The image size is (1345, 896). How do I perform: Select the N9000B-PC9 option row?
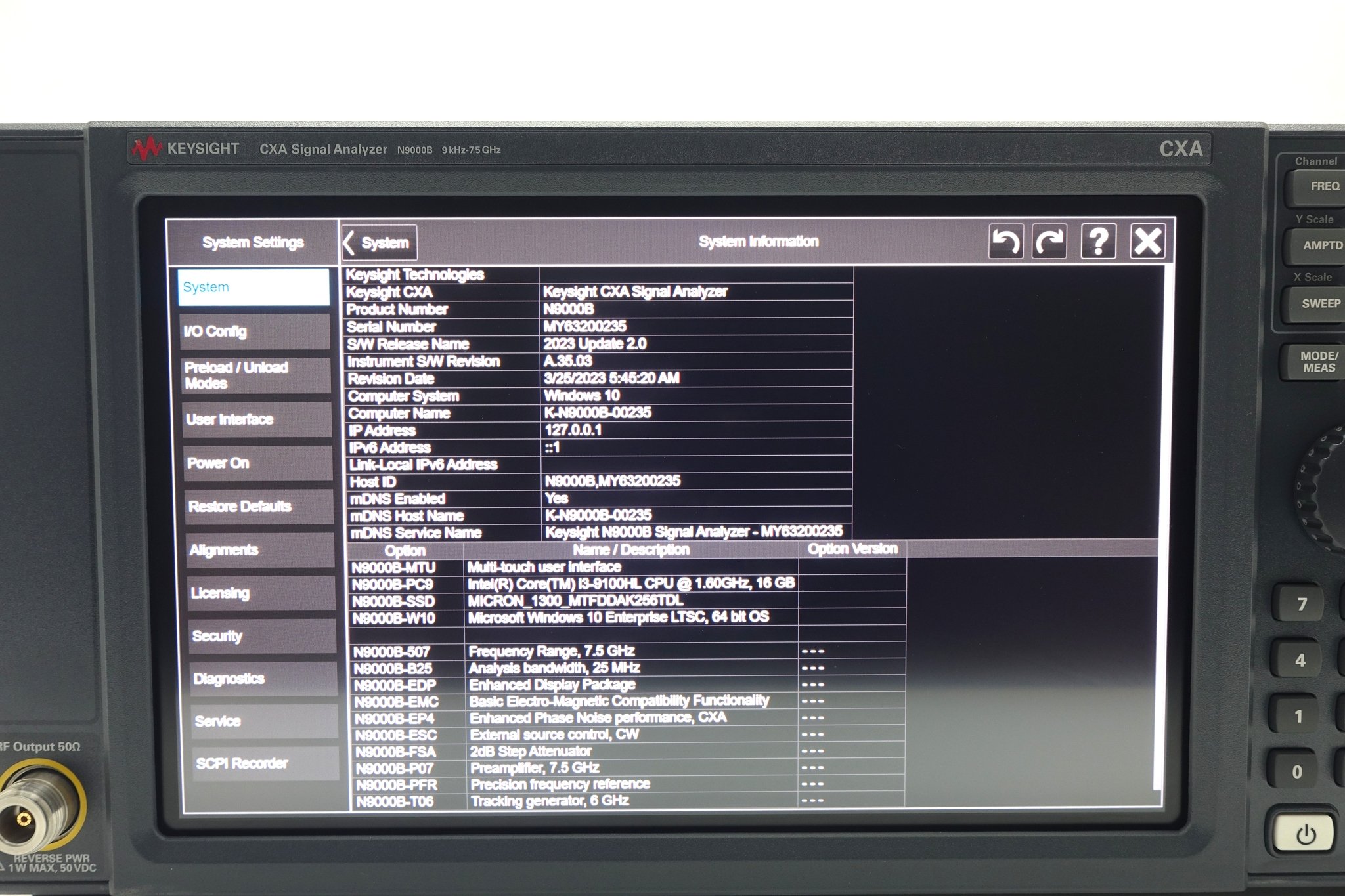click(x=627, y=584)
